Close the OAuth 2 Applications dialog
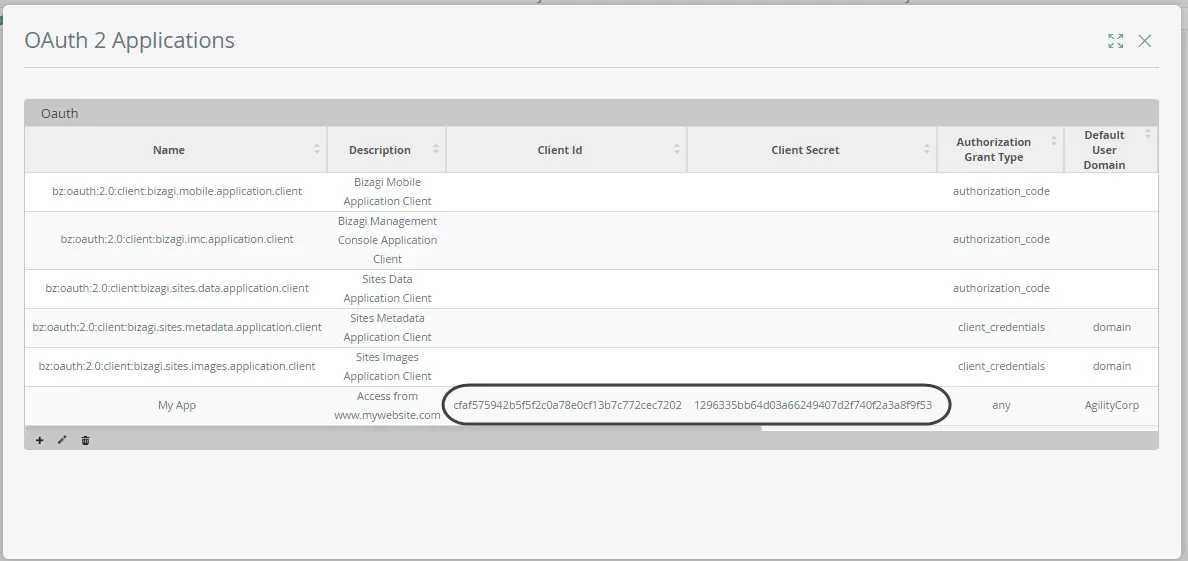The width and height of the screenshot is (1188, 561). click(x=1145, y=41)
